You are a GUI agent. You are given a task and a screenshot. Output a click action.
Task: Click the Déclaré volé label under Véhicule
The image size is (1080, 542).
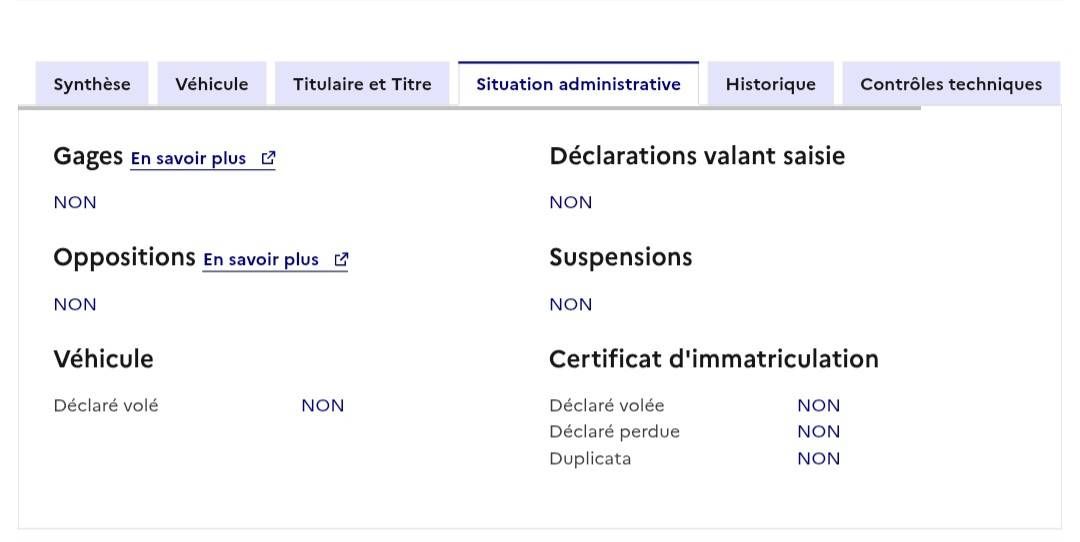coord(106,406)
